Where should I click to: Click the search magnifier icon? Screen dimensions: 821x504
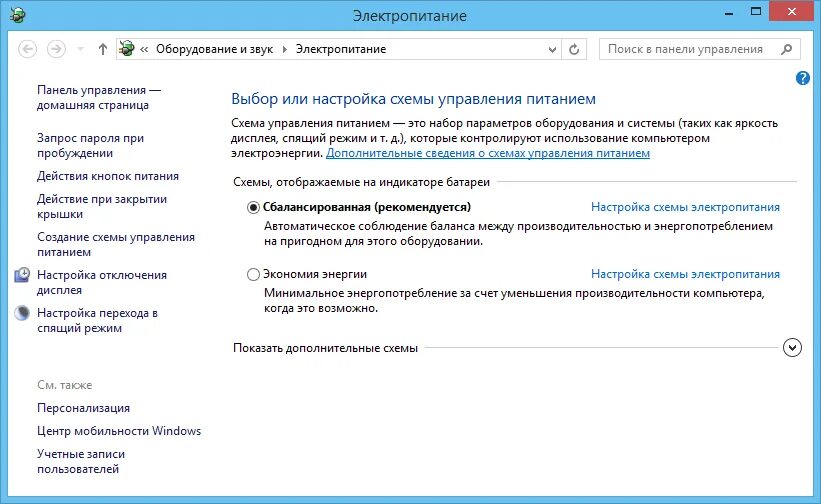point(786,49)
